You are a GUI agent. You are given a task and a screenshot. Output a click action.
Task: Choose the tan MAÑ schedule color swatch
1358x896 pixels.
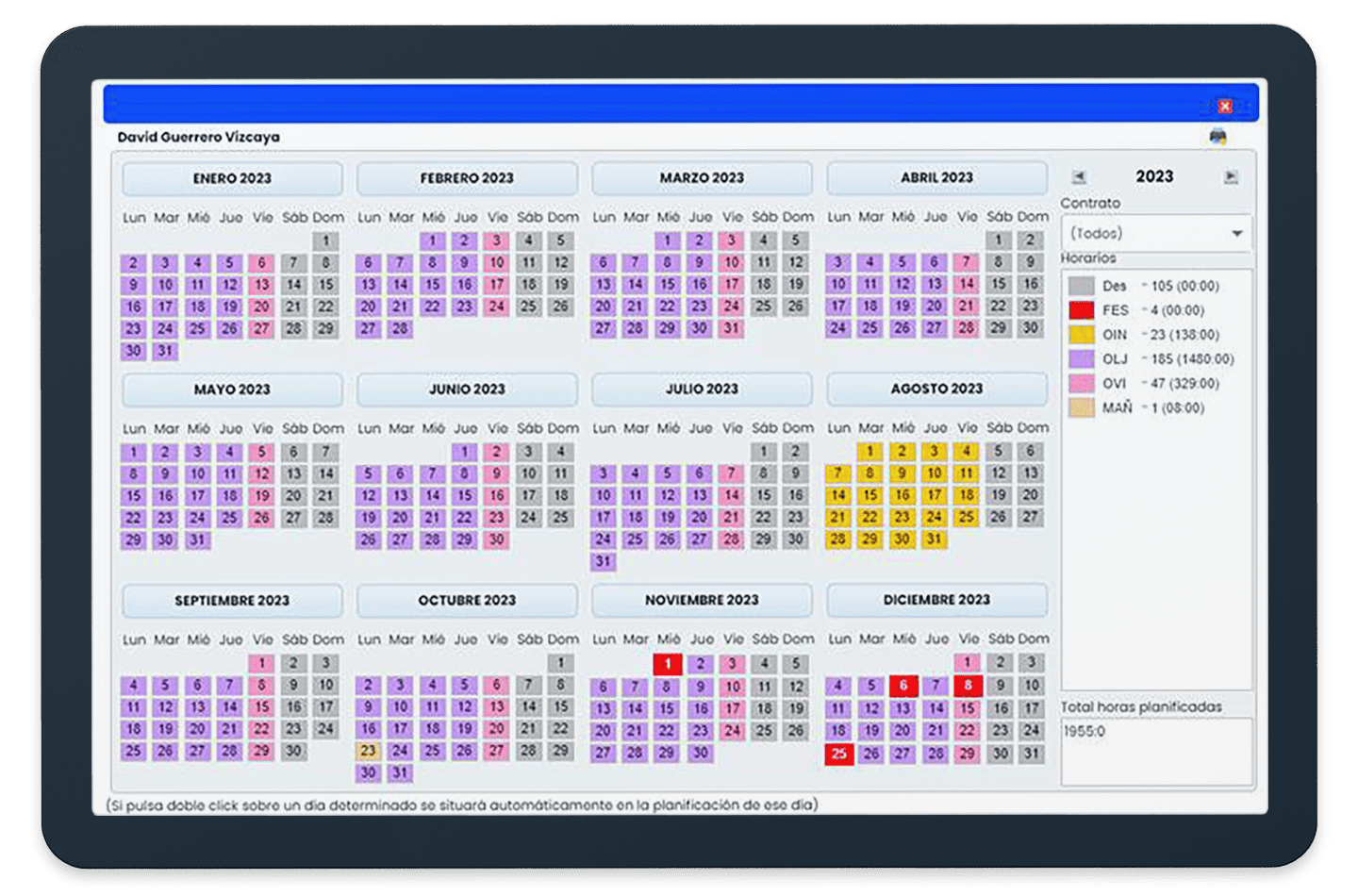pos(1082,408)
